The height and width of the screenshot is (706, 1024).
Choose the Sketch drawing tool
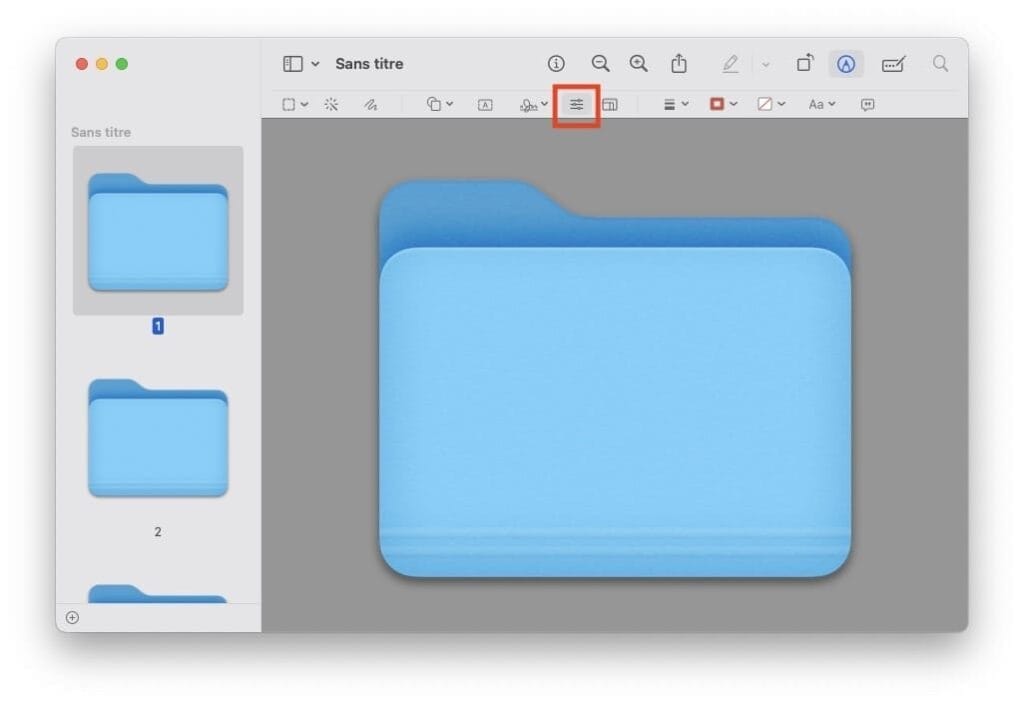[370, 105]
